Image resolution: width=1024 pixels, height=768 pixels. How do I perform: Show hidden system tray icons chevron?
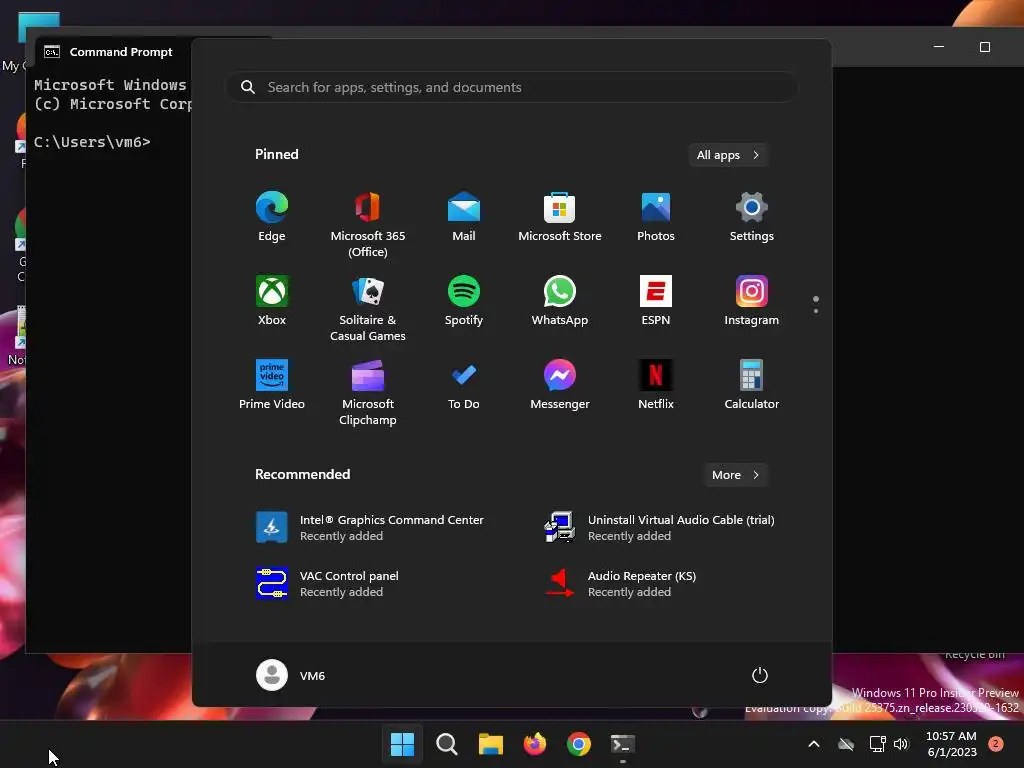pyautogui.click(x=814, y=744)
